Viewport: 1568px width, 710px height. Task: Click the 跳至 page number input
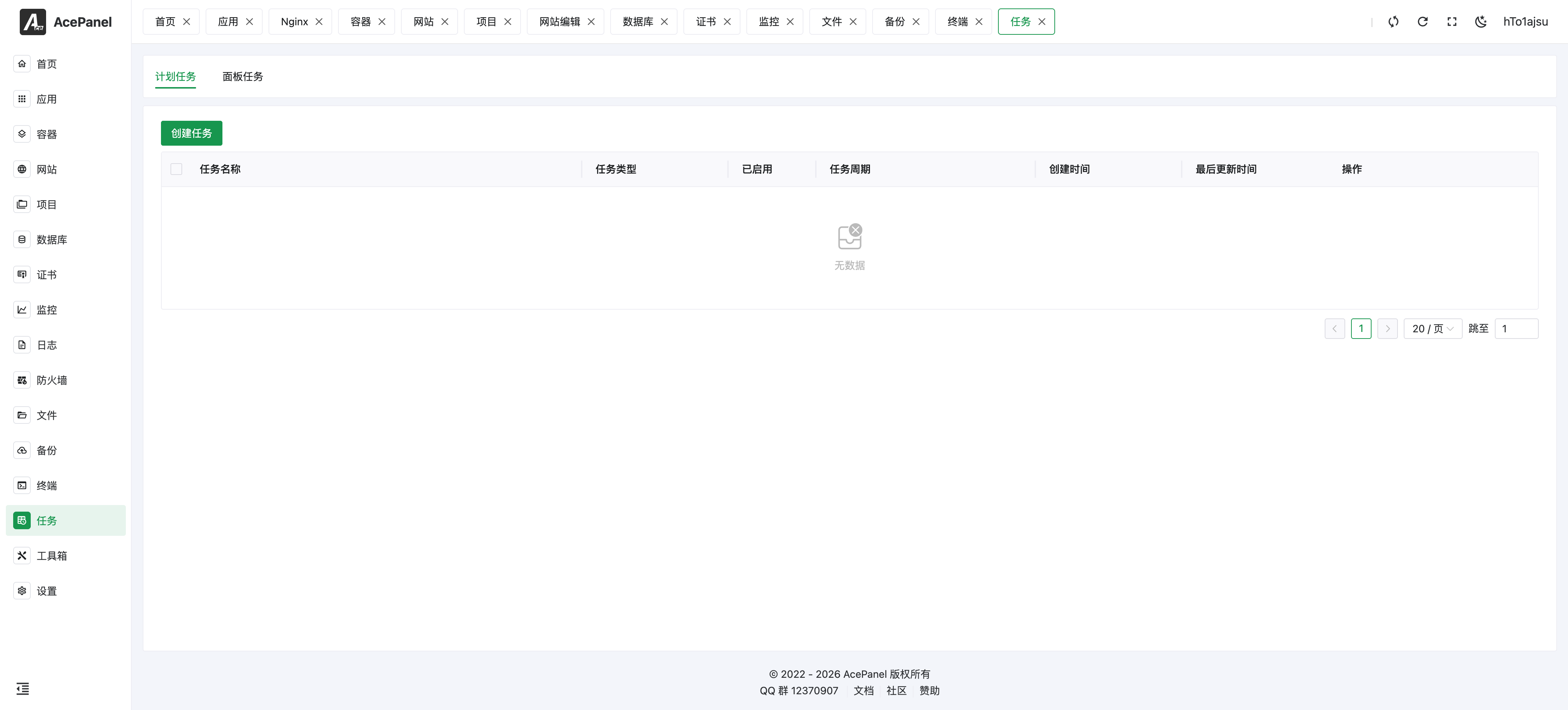[1516, 329]
